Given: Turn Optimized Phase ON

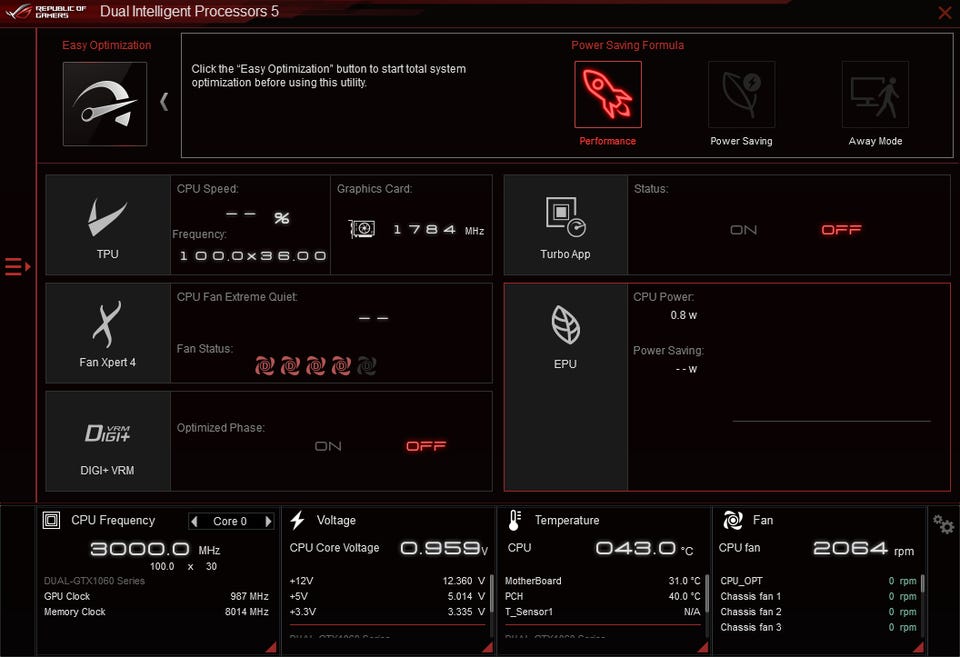Looking at the screenshot, I should coord(328,446).
